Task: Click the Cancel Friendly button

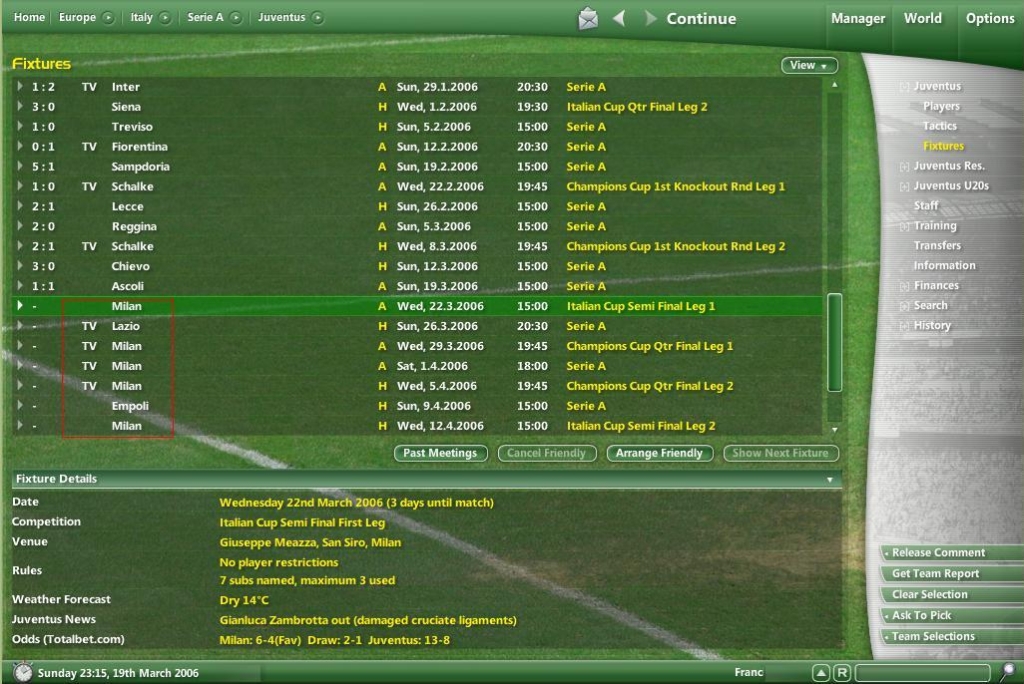Action: click(547, 453)
